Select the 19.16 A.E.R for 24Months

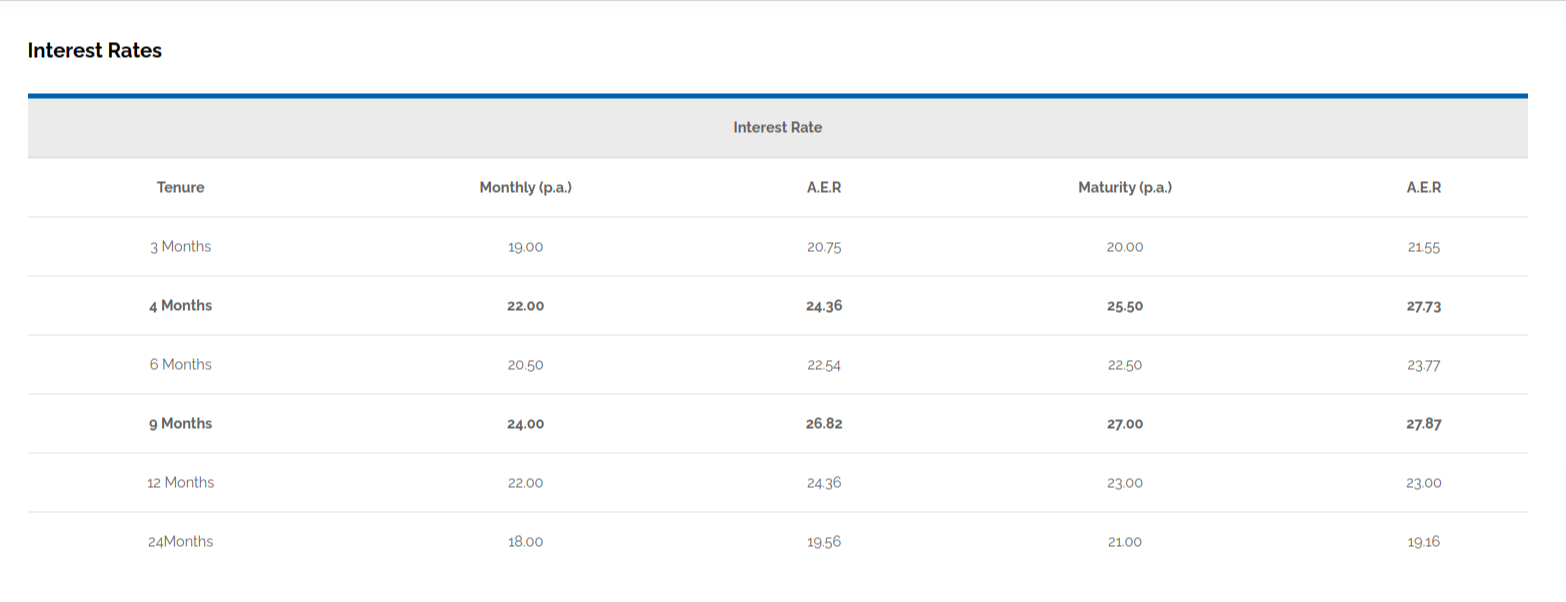pos(1424,542)
